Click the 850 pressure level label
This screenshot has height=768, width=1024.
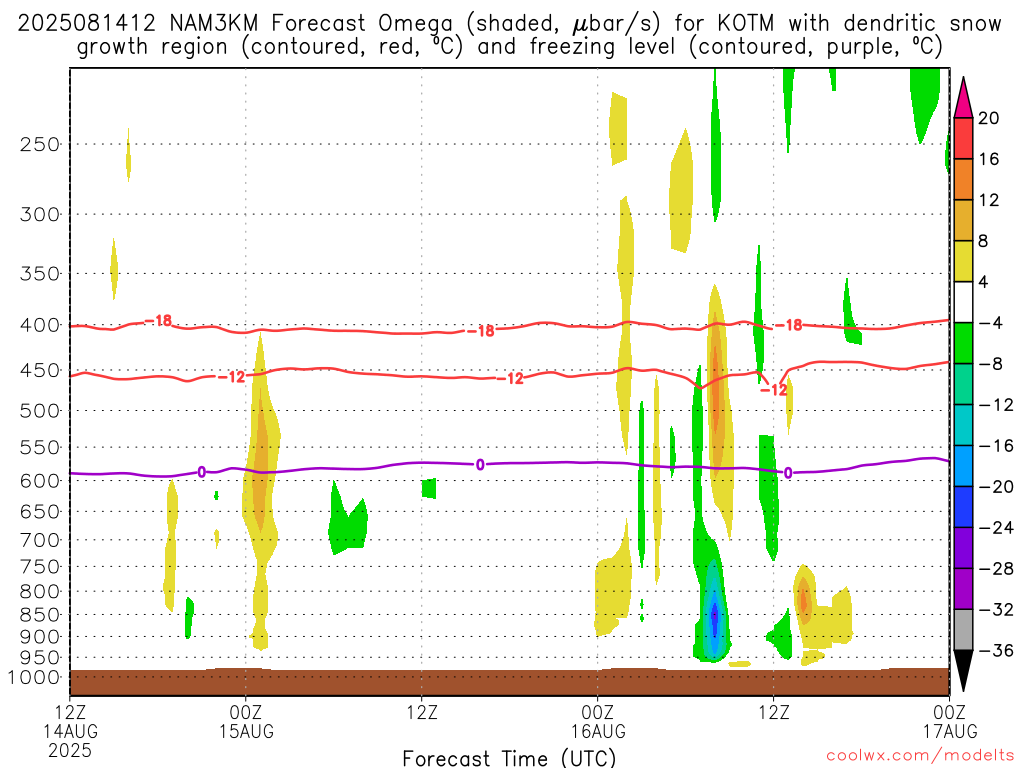pyautogui.click(x=40, y=615)
